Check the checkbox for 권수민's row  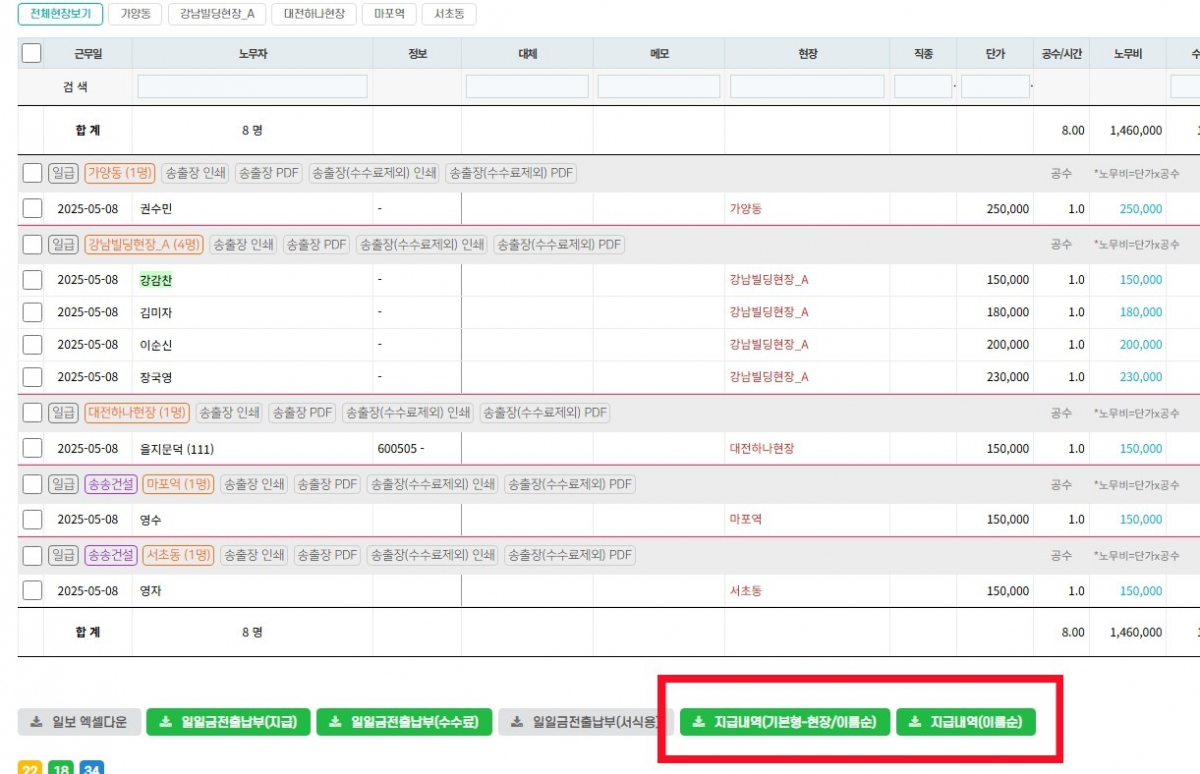[x=32, y=209]
